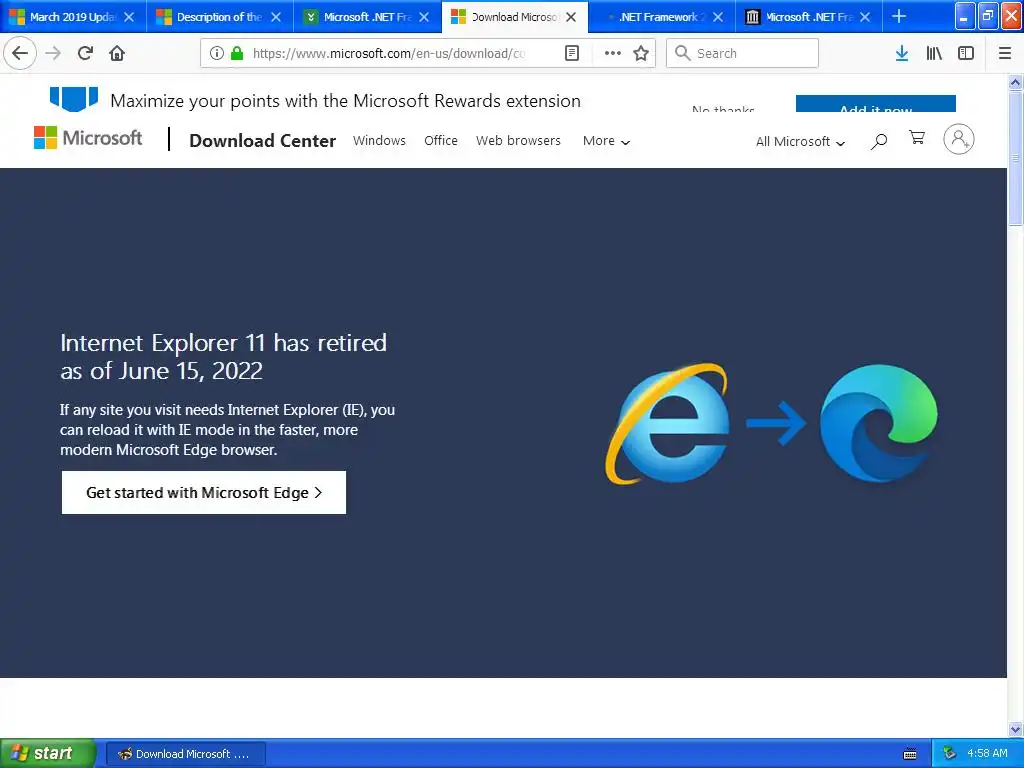Click the green padlock security icon
The height and width of the screenshot is (768, 1024).
(x=236, y=53)
